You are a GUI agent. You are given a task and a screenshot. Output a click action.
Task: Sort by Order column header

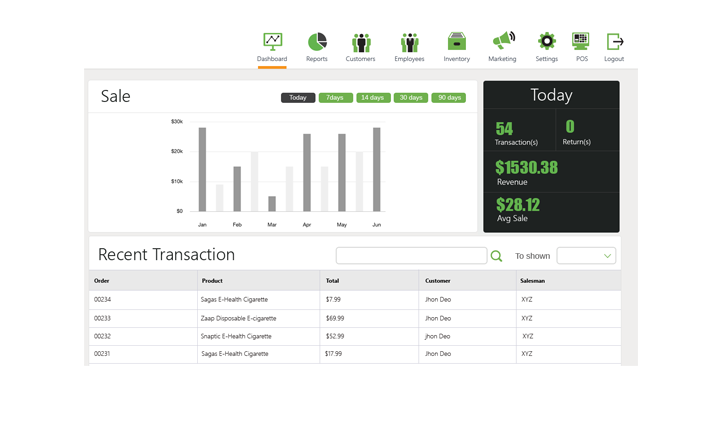102,281
